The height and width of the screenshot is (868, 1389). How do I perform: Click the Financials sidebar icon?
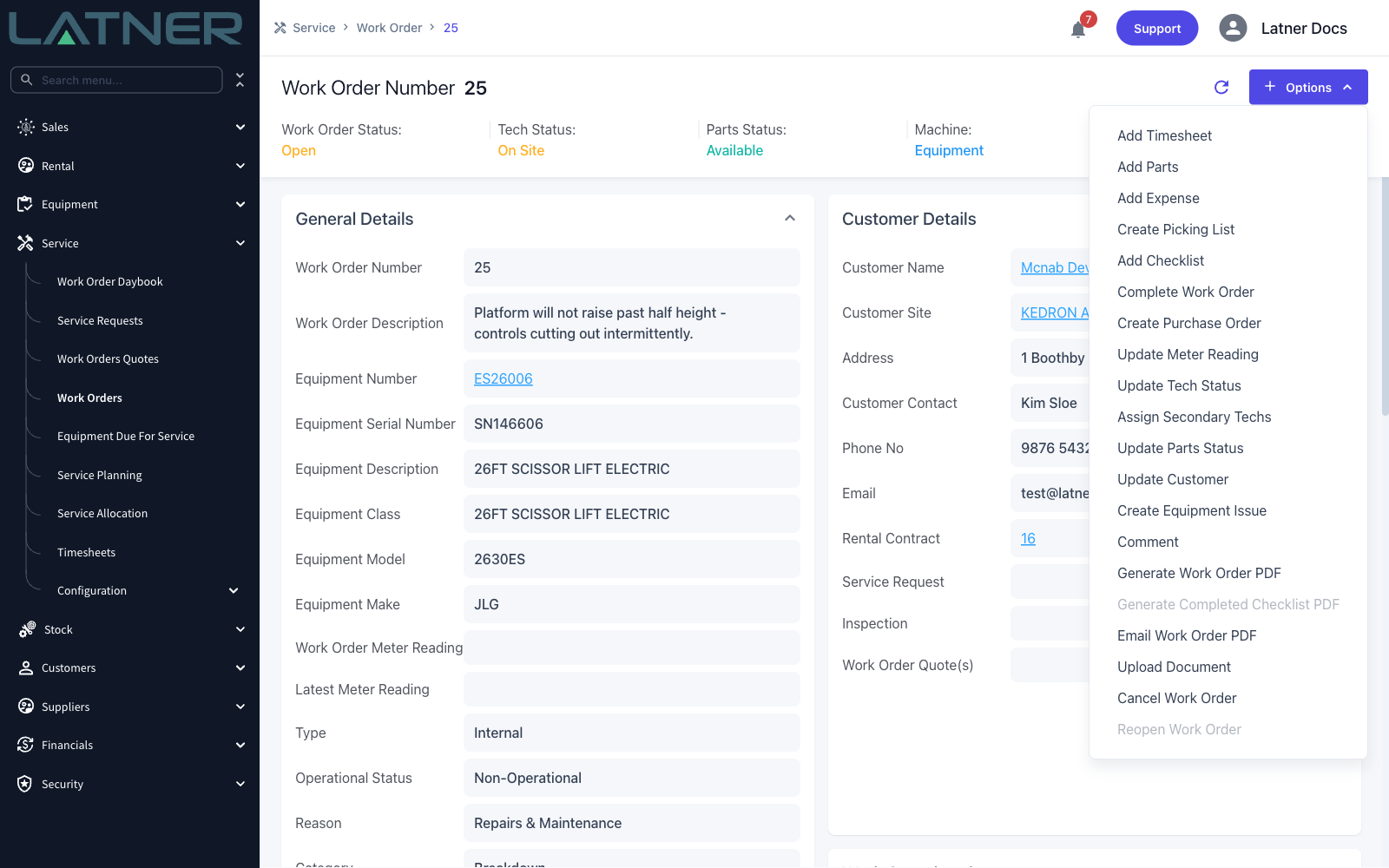26,745
